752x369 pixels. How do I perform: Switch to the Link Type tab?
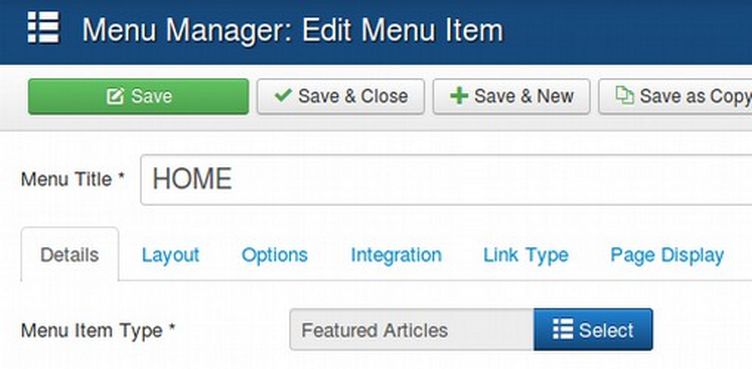(x=526, y=255)
